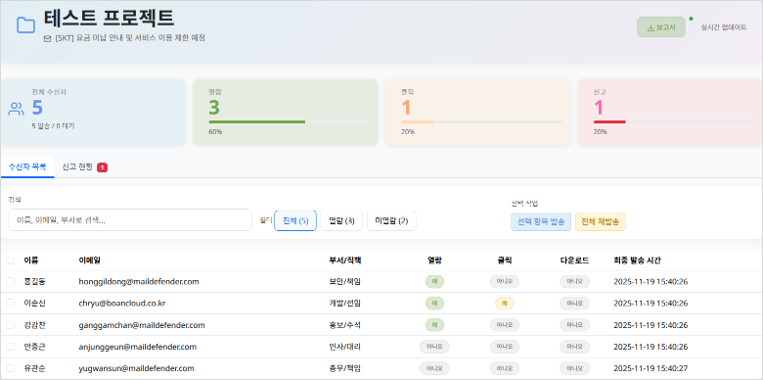The image size is (763, 380).
Task: Click the 열람 60% progress bar
Action: (x=289, y=122)
